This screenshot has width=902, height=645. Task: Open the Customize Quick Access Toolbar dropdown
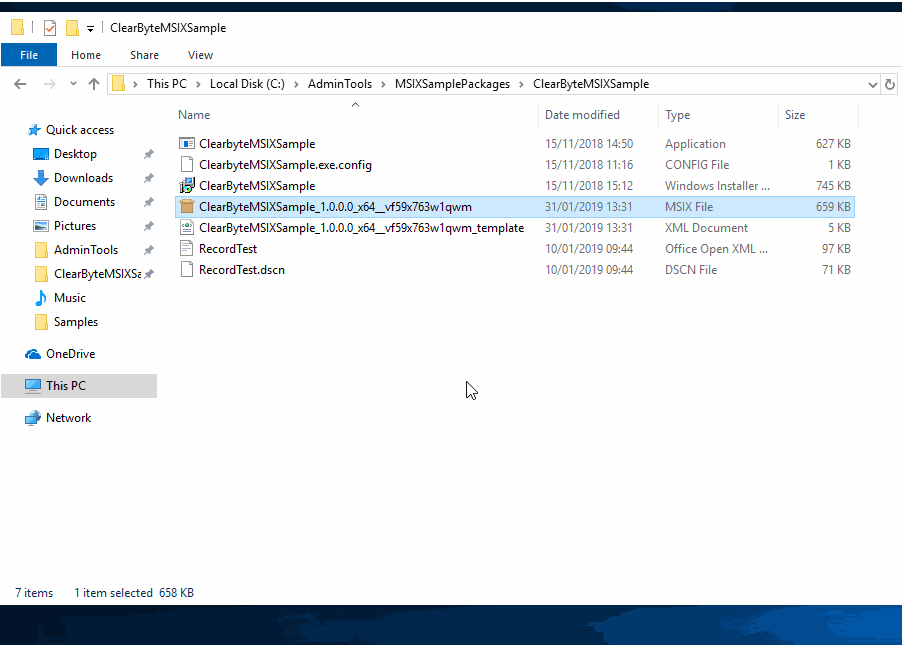click(x=90, y=28)
